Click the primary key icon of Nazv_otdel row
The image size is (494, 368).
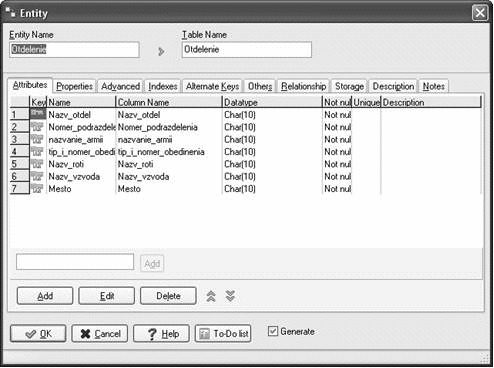(x=38, y=114)
